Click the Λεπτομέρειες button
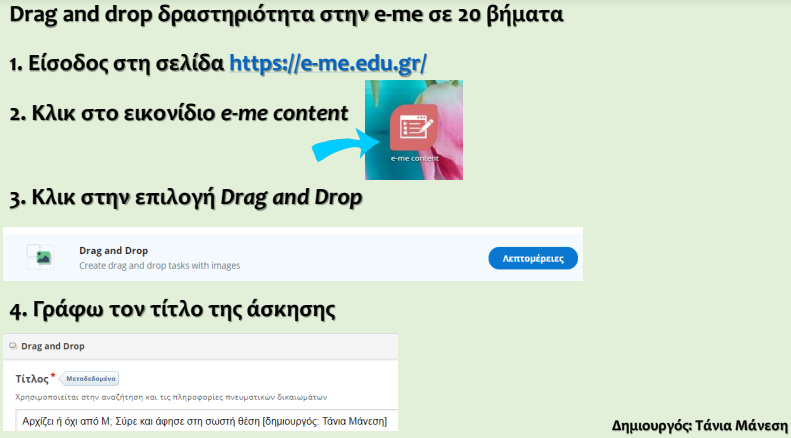This screenshot has width=791, height=438. tap(533, 258)
